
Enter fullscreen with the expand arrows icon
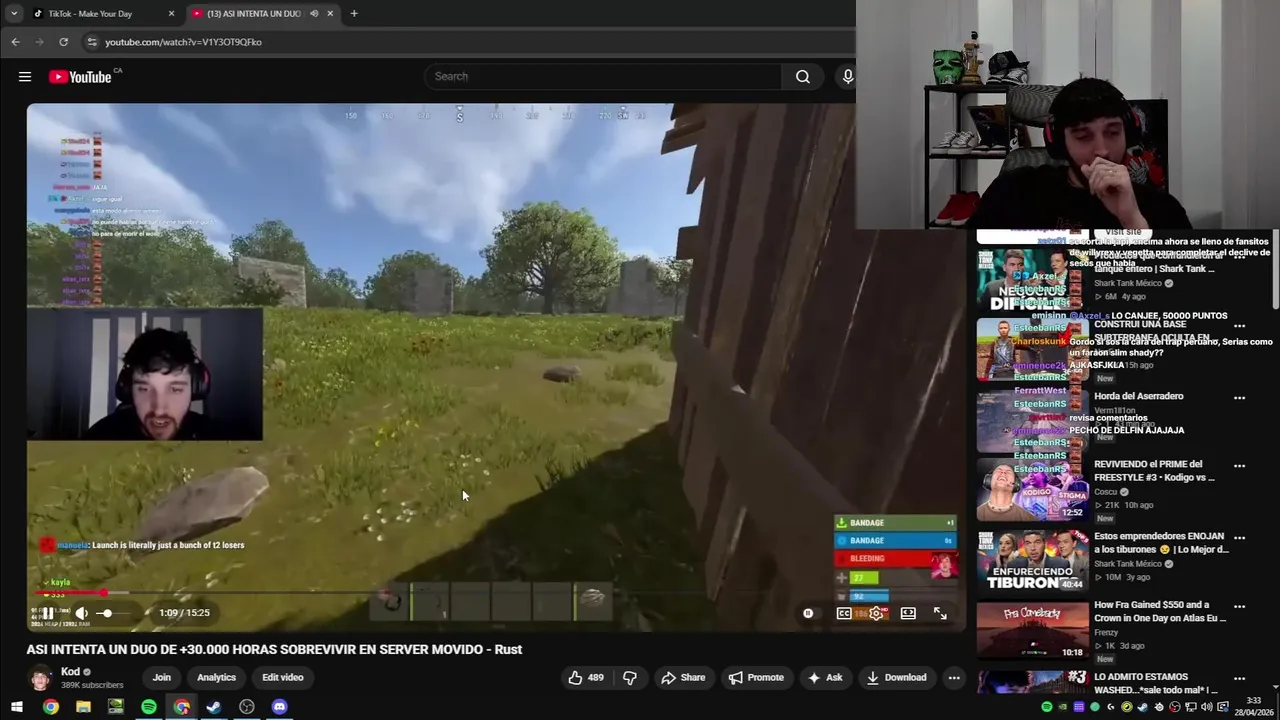point(940,613)
